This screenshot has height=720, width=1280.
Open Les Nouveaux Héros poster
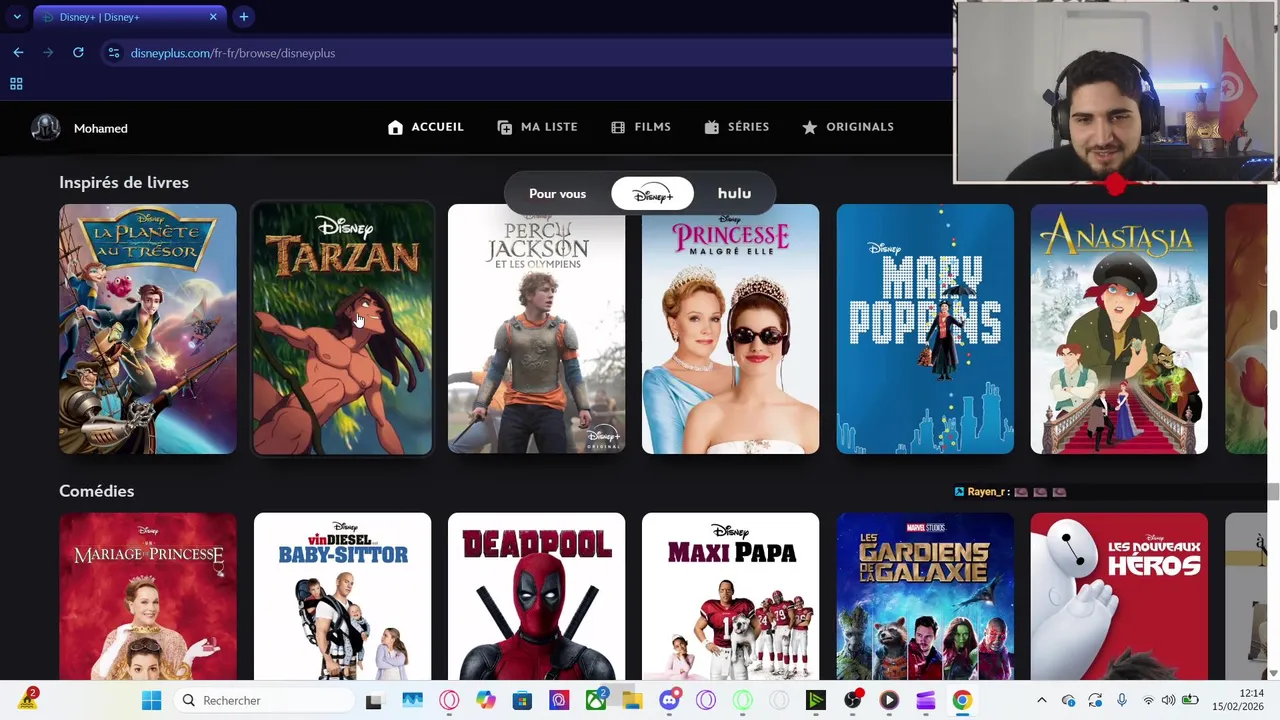tap(1119, 597)
